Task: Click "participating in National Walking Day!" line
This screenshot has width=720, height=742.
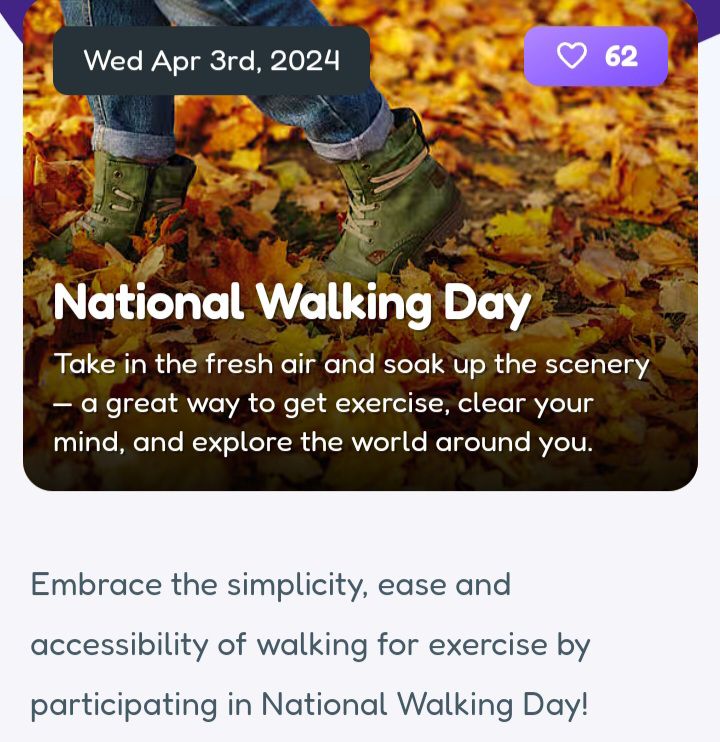Action: (x=309, y=705)
